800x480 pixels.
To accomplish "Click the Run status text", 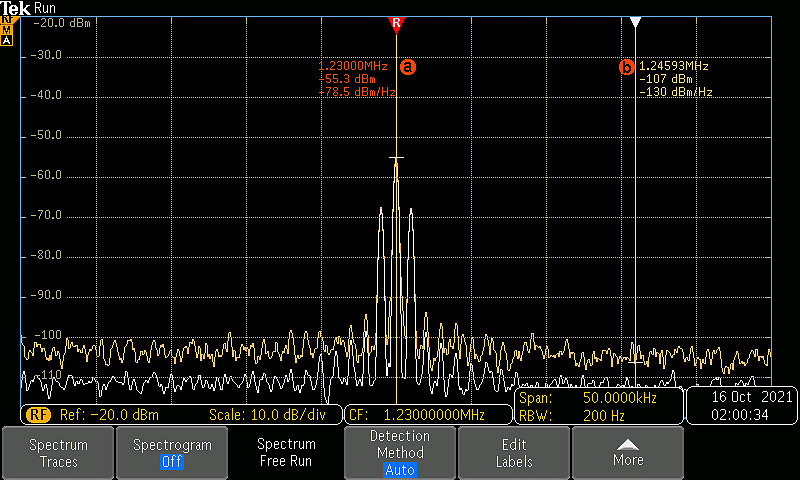I will click(x=45, y=8).
